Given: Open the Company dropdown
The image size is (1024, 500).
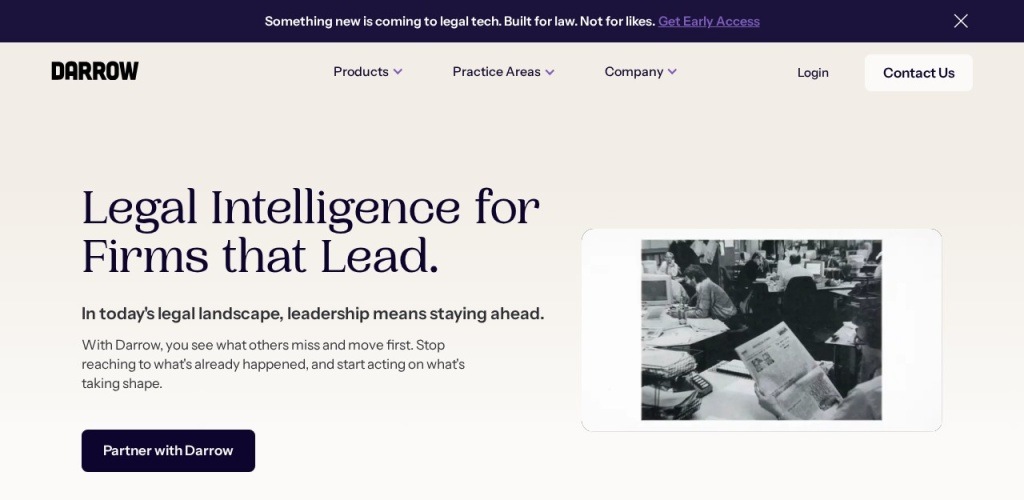Looking at the screenshot, I should [x=634, y=72].
